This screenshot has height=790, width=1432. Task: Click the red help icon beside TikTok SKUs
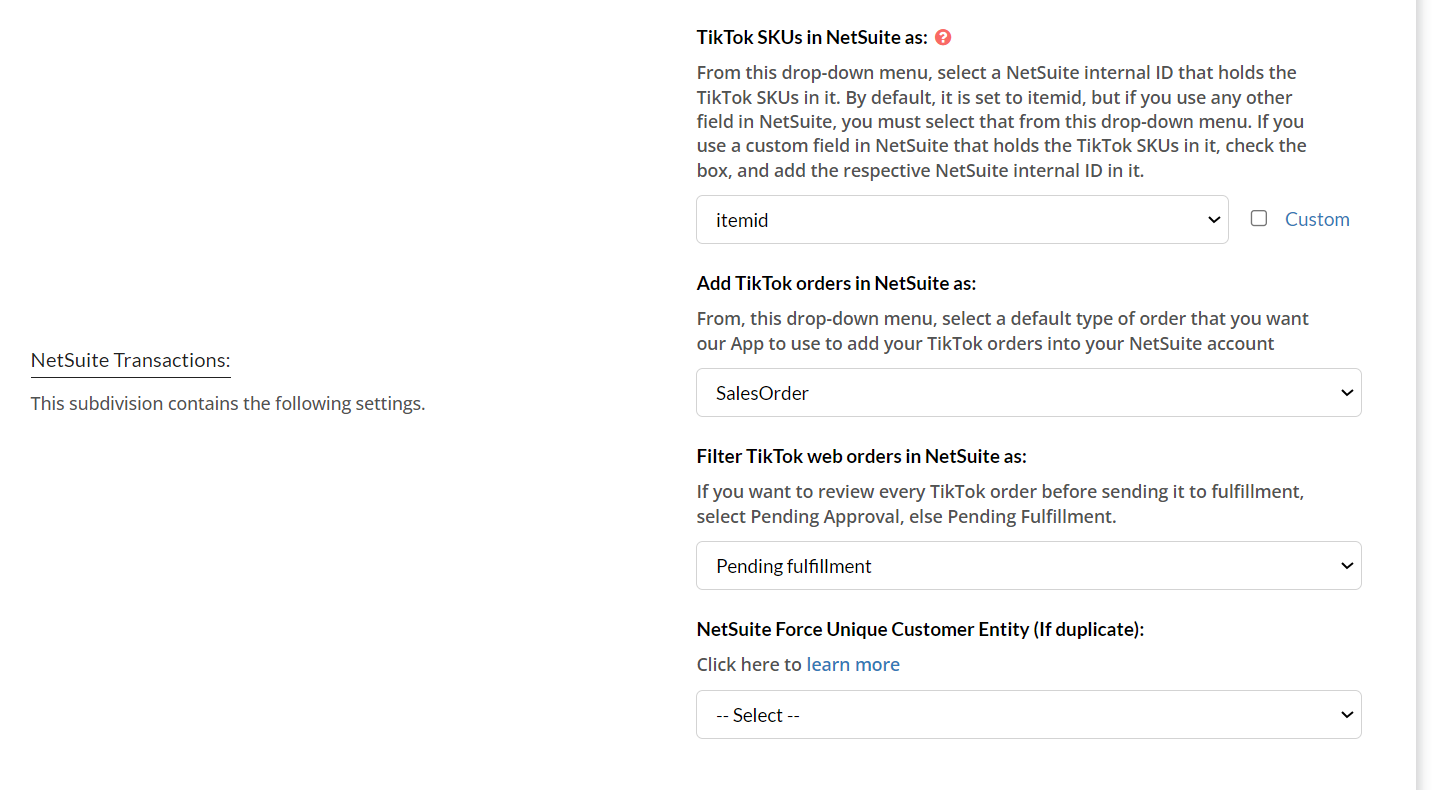pyautogui.click(x=943, y=38)
